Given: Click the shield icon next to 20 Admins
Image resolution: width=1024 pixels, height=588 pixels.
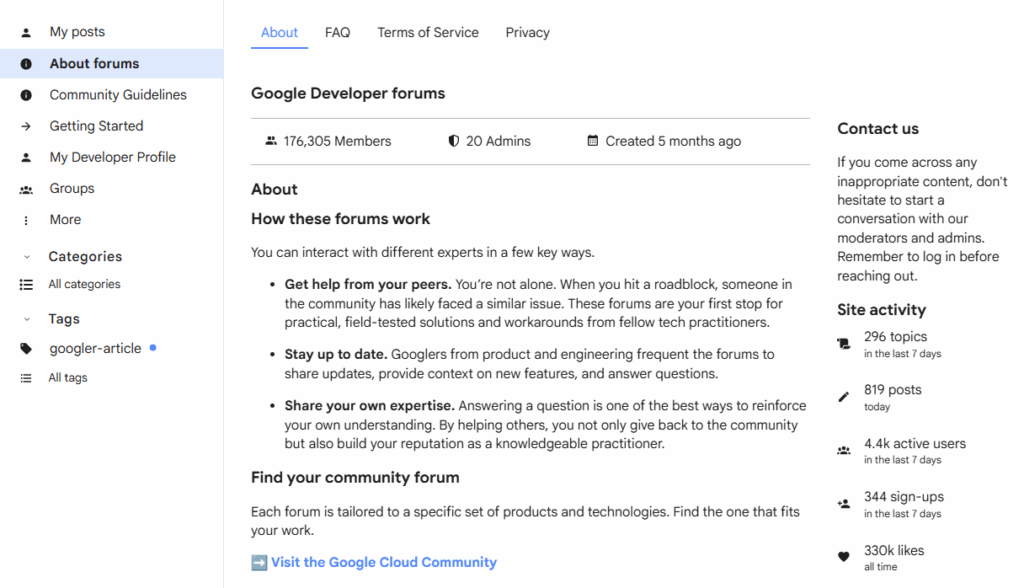Looking at the screenshot, I should click(x=453, y=140).
